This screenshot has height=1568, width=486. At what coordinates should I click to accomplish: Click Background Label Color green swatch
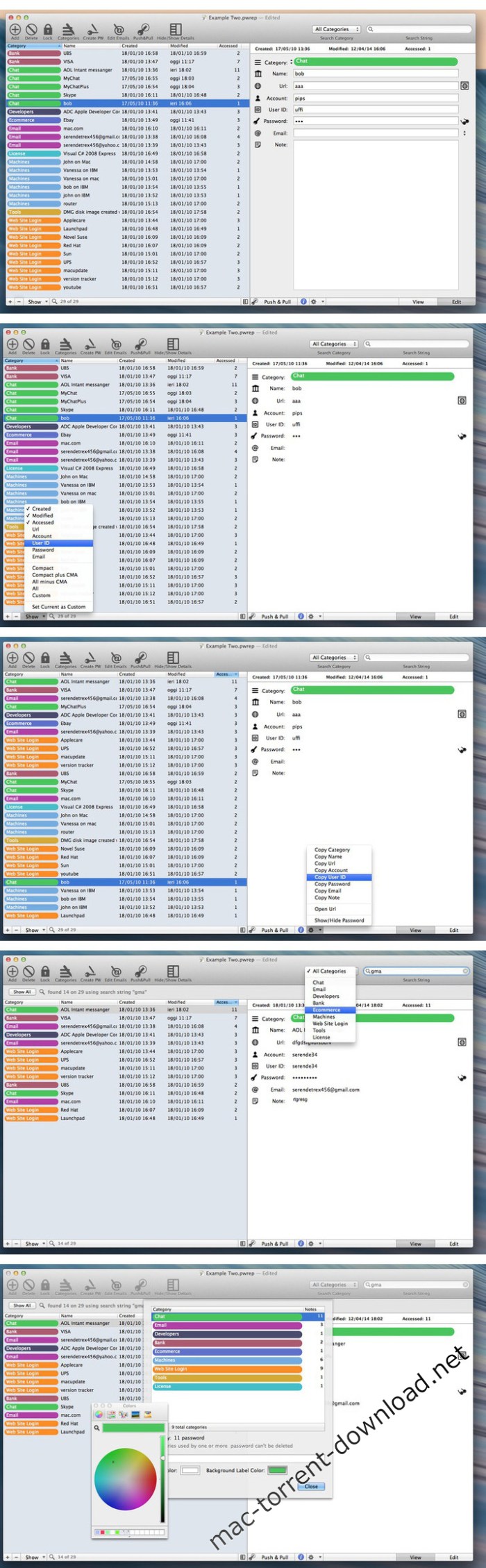pos(277,1470)
